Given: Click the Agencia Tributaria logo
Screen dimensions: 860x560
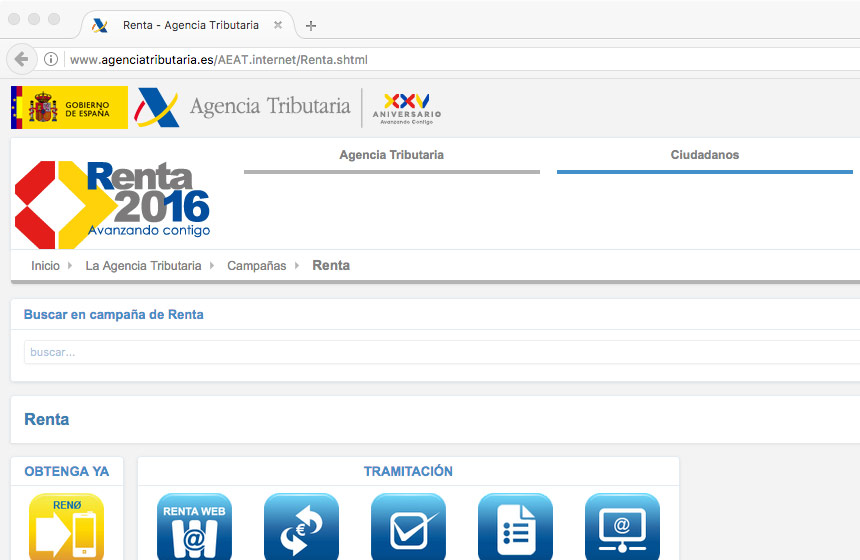Looking at the screenshot, I should pos(242,107).
